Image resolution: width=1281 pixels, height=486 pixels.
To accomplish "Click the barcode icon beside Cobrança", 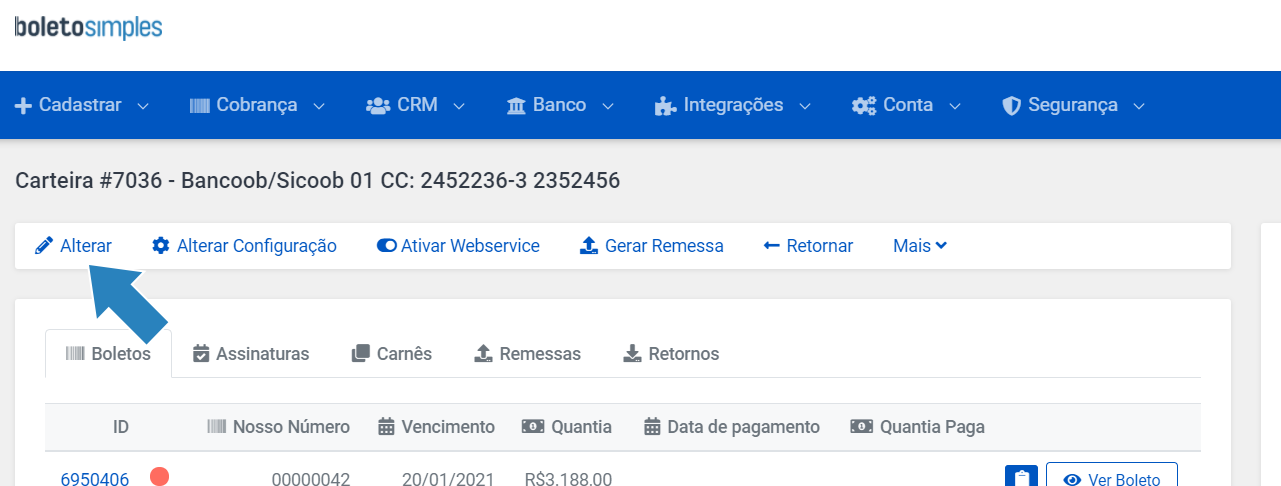I will (x=200, y=105).
